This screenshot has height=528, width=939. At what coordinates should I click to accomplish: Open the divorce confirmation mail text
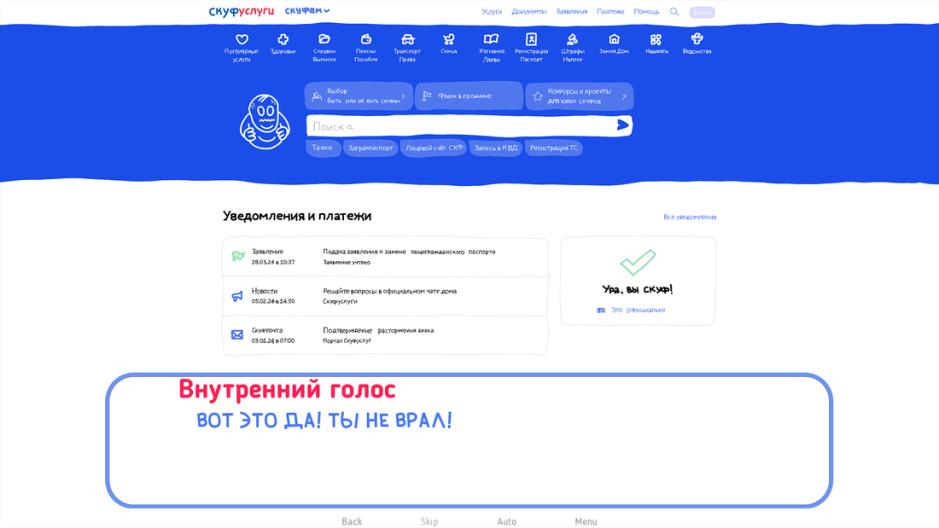click(x=378, y=330)
